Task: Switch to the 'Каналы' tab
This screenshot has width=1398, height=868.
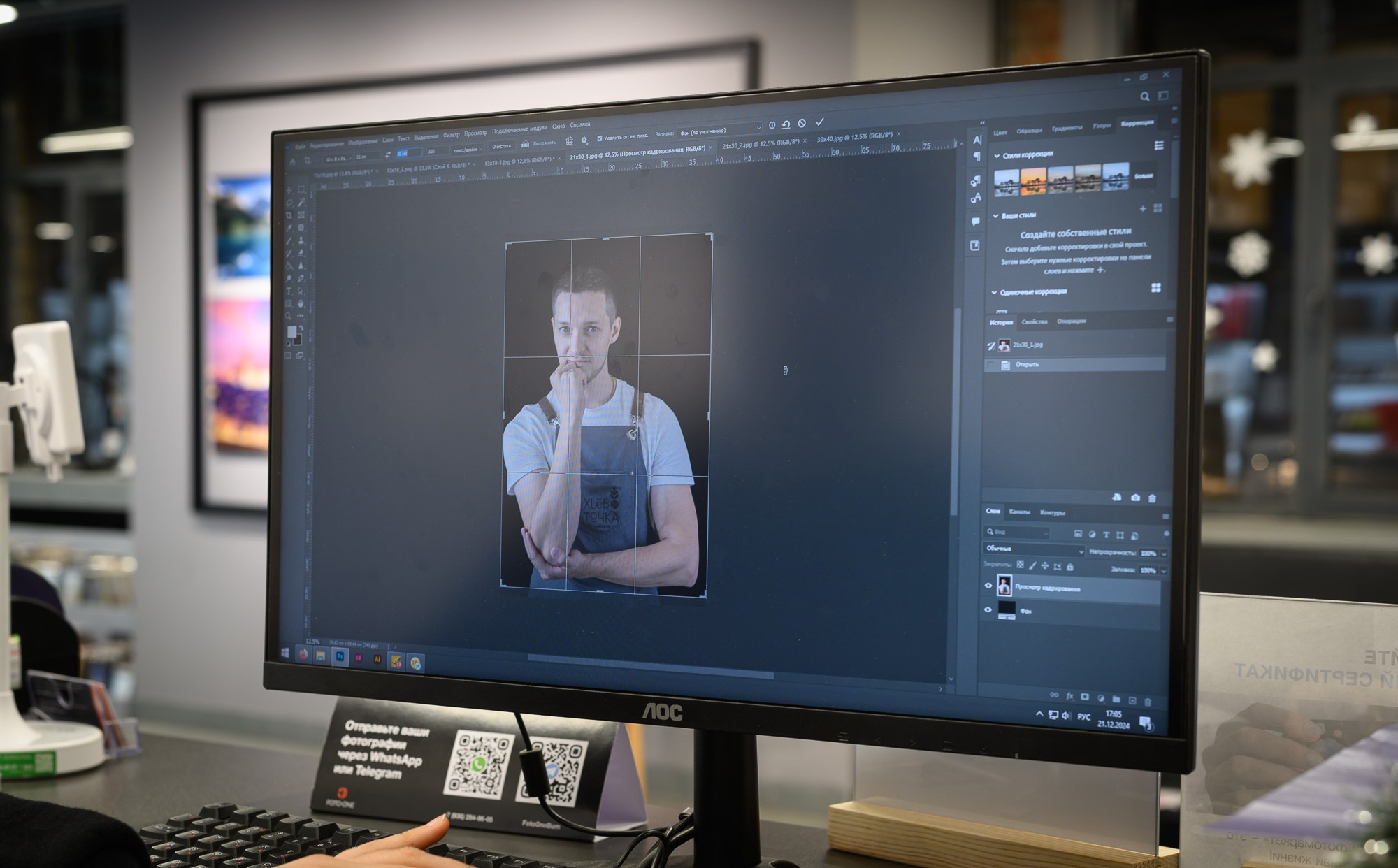Action: click(x=1019, y=512)
